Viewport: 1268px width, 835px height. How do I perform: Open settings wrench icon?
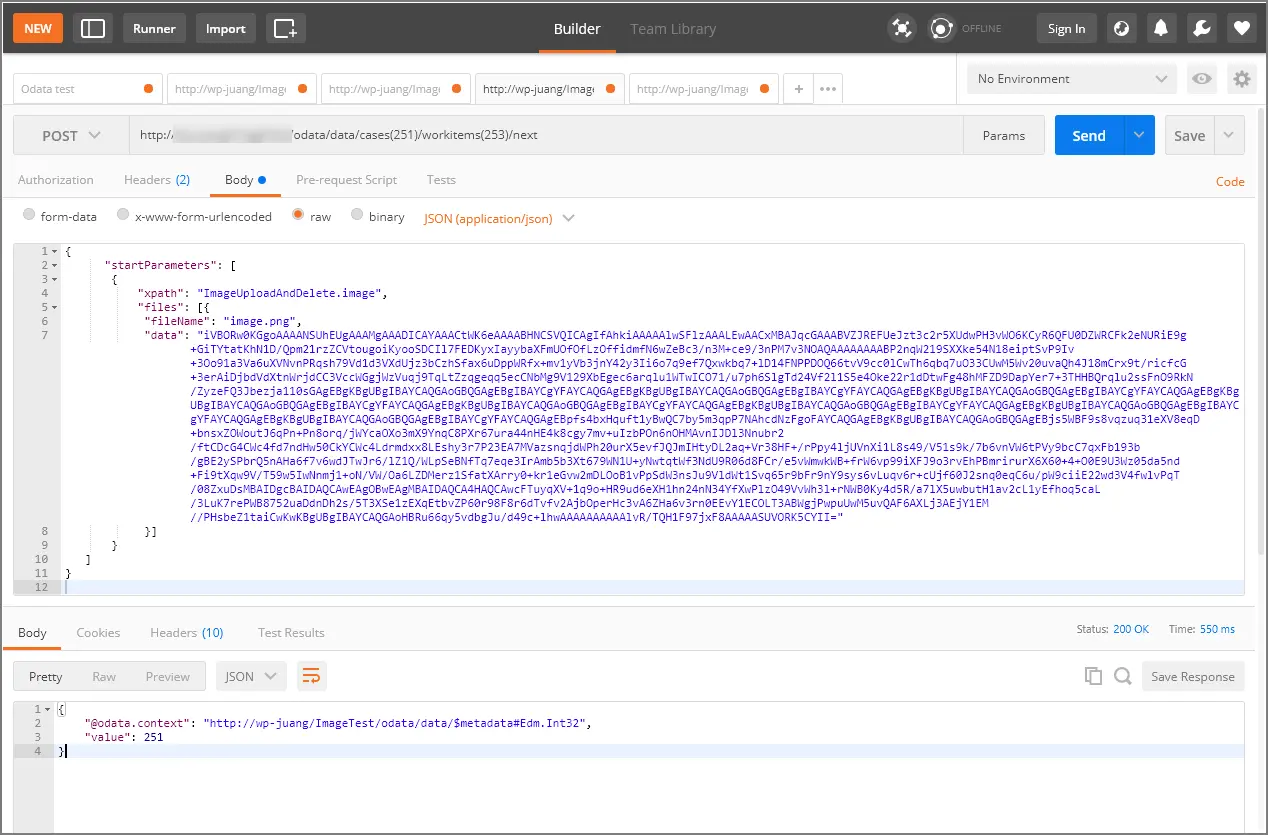click(x=1201, y=28)
